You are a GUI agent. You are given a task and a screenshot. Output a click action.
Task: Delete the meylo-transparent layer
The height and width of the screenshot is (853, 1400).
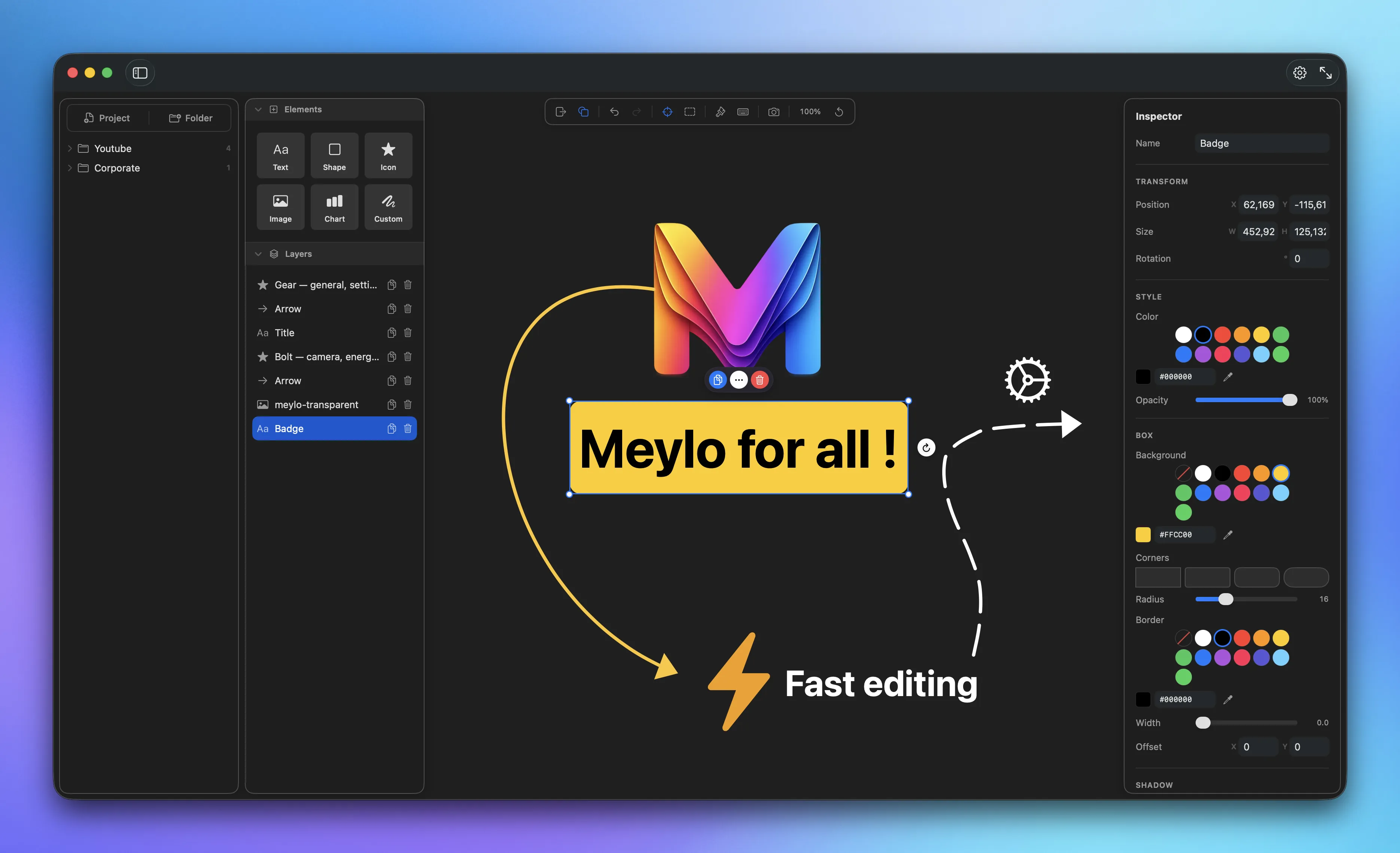click(407, 405)
